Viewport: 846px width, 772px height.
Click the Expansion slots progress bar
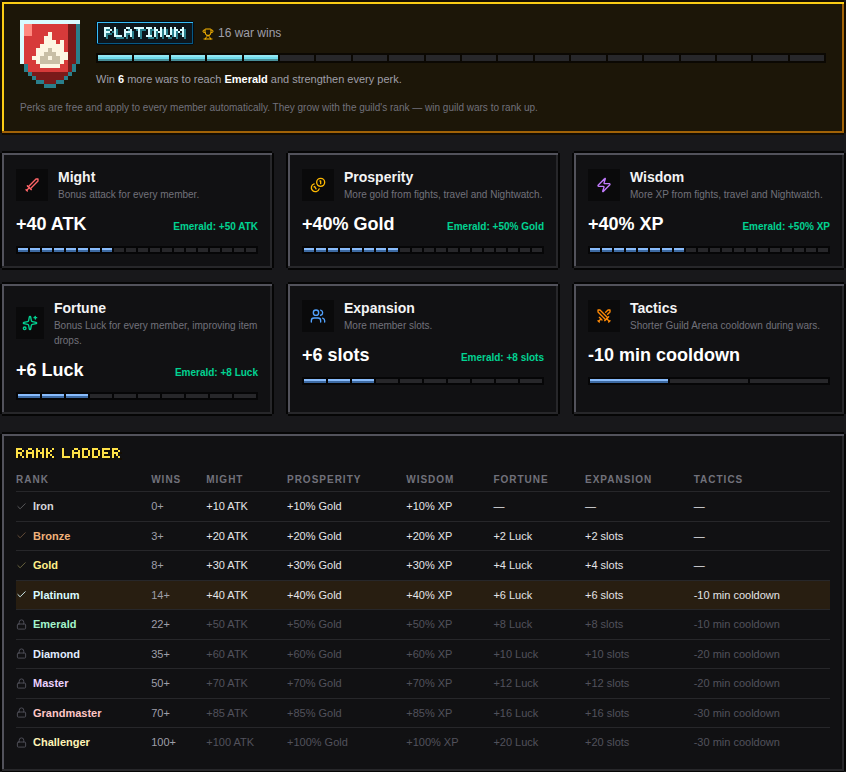tap(423, 381)
